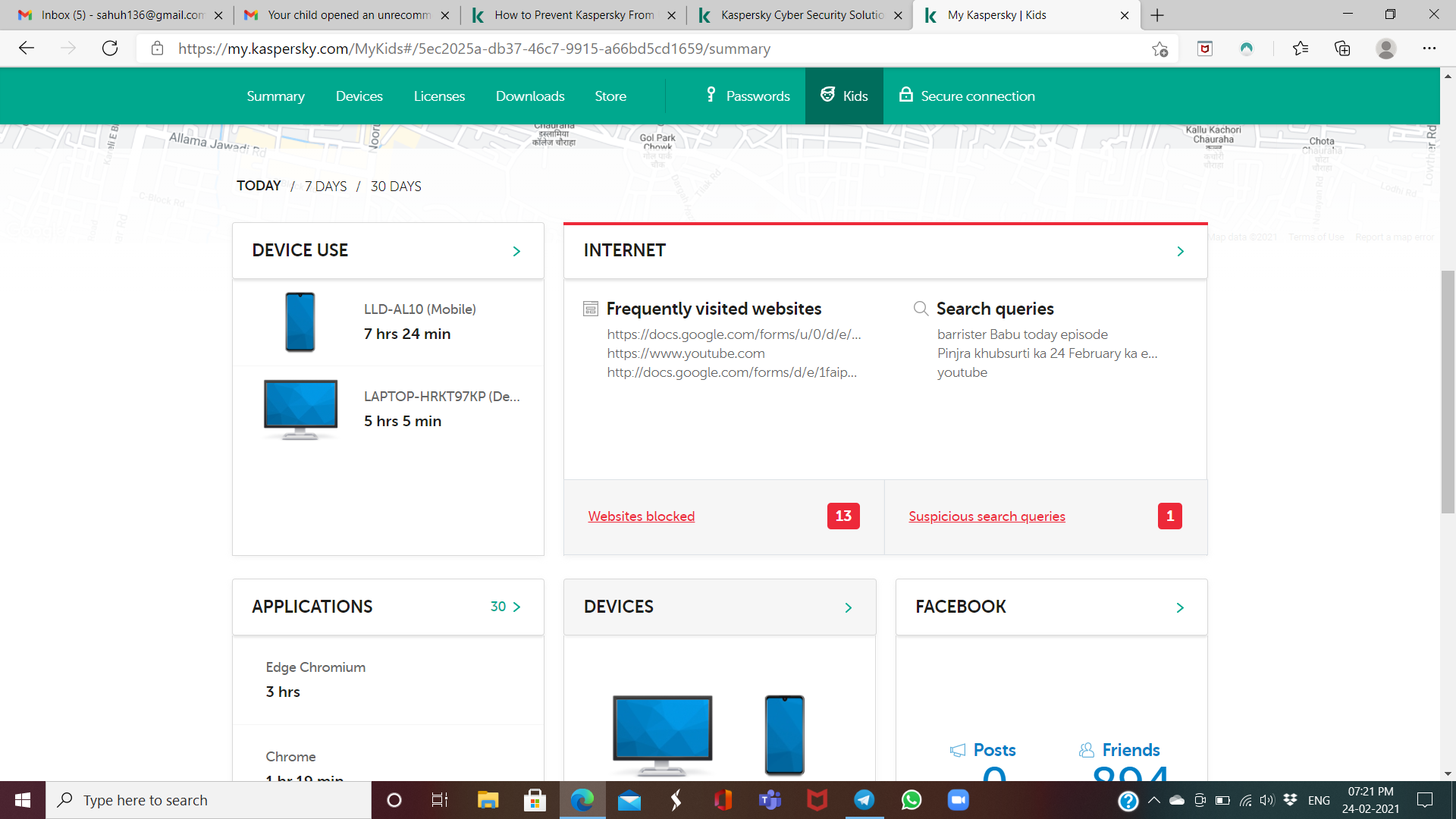Viewport: 1456px width, 819px height.
Task: Open Zoom from the taskbar
Action: coord(959,800)
